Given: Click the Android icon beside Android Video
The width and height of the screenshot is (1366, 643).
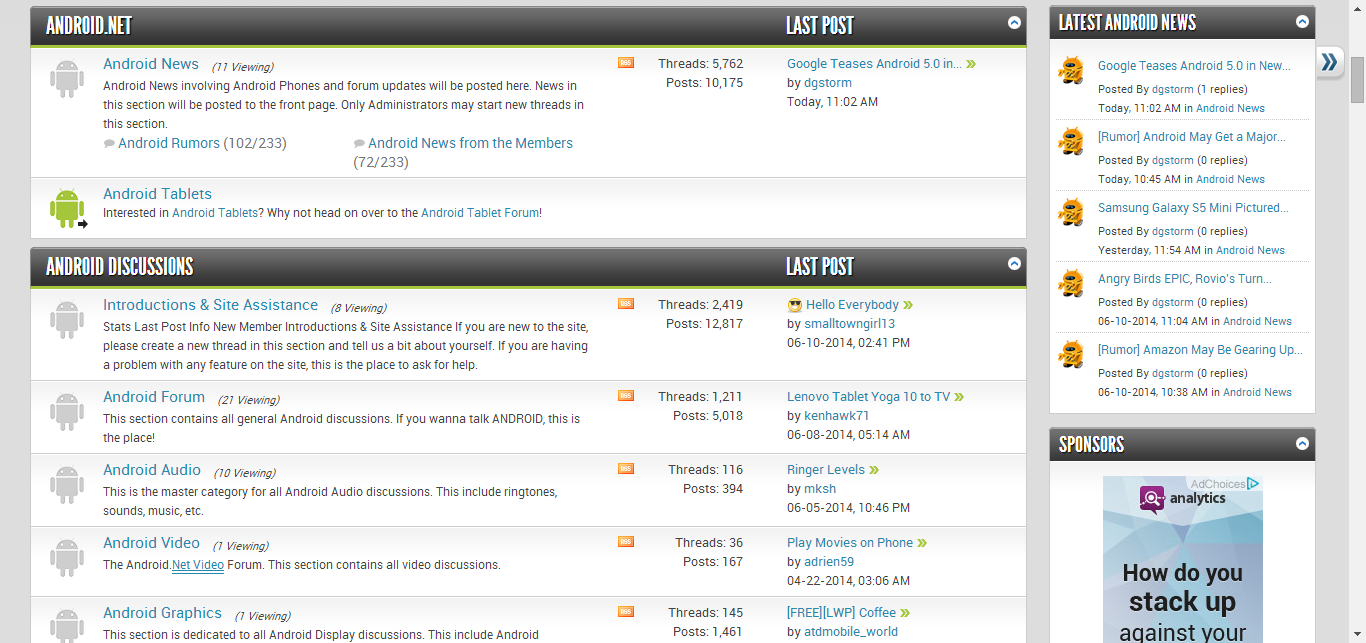Looking at the screenshot, I should [66, 558].
